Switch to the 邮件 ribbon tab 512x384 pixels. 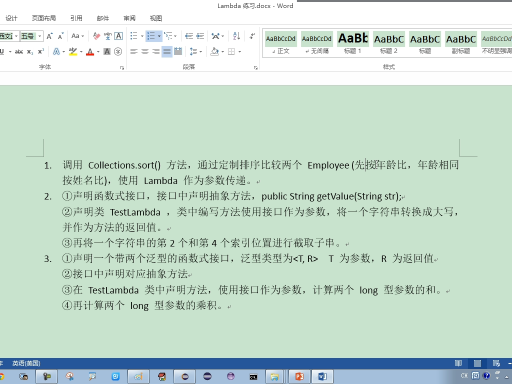coord(103,18)
